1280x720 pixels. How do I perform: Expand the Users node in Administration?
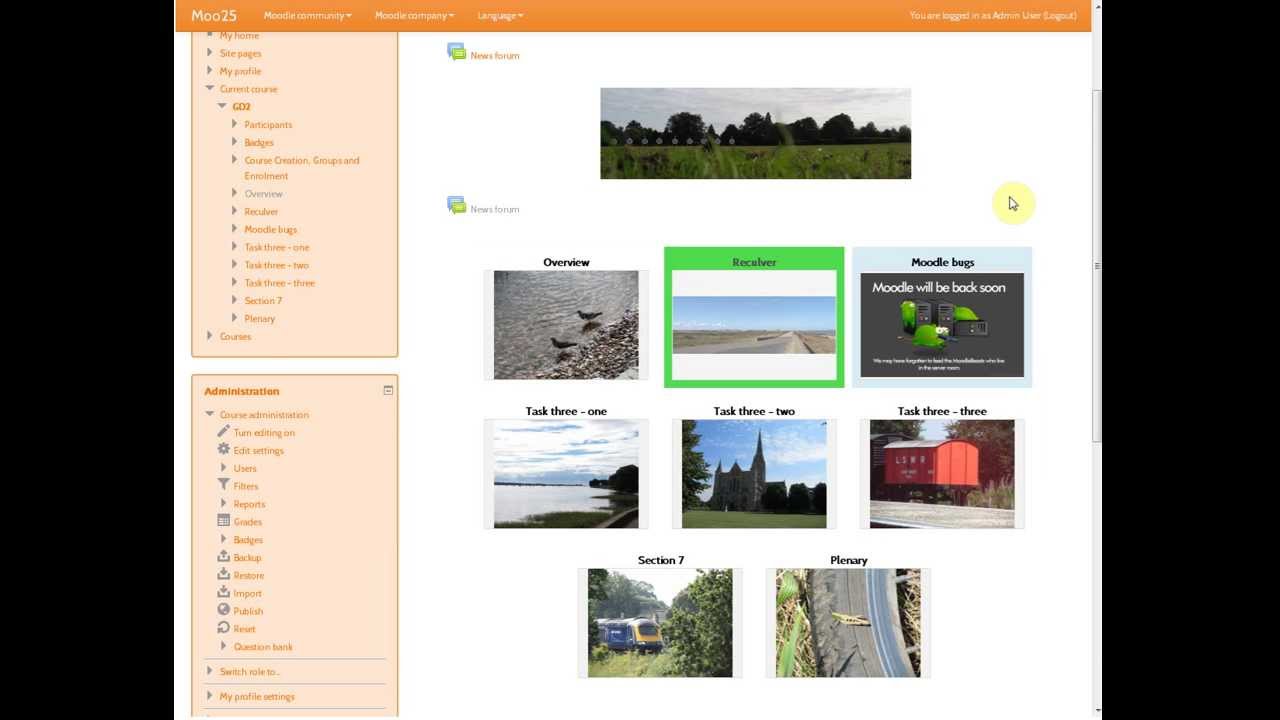pyautogui.click(x=224, y=468)
